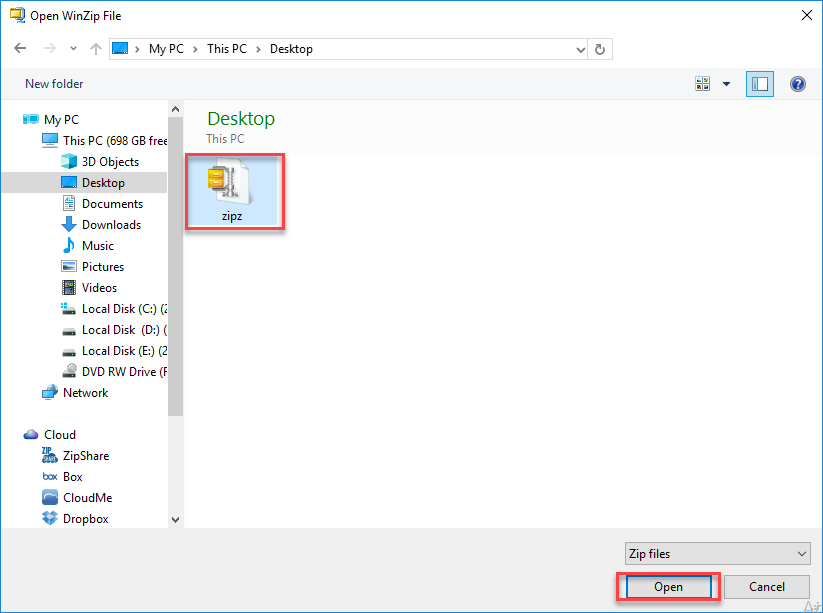Click the computer icon in address bar
Screen dimensions: 823x613
click(120, 49)
